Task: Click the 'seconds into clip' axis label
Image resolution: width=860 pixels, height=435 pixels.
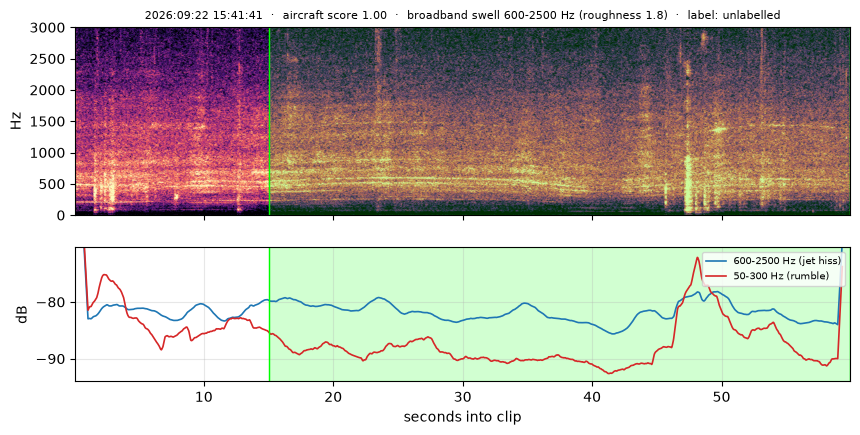Action: (462, 417)
